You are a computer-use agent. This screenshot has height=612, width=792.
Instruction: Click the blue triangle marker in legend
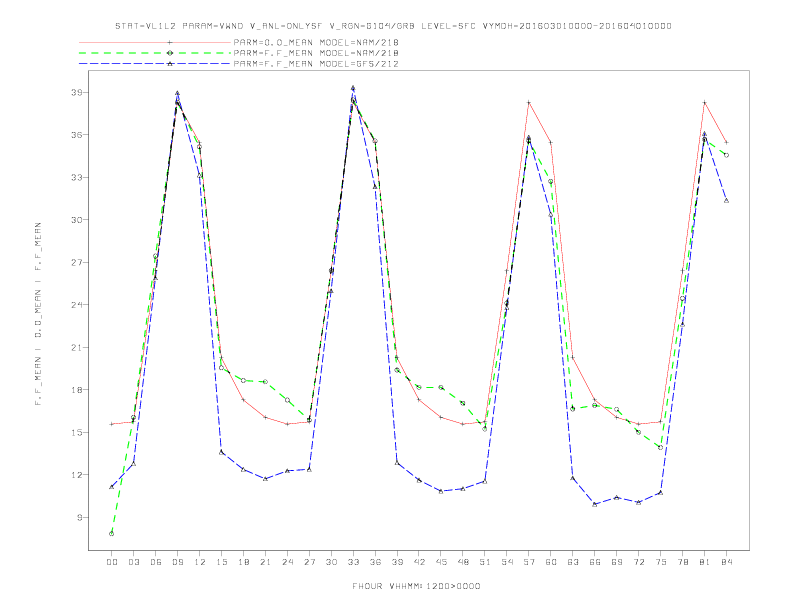pyautogui.click(x=170, y=64)
